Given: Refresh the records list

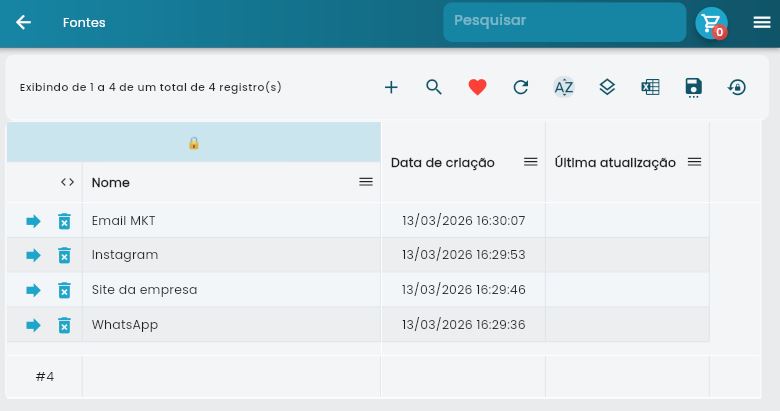Looking at the screenshot, I should [520, 87].
